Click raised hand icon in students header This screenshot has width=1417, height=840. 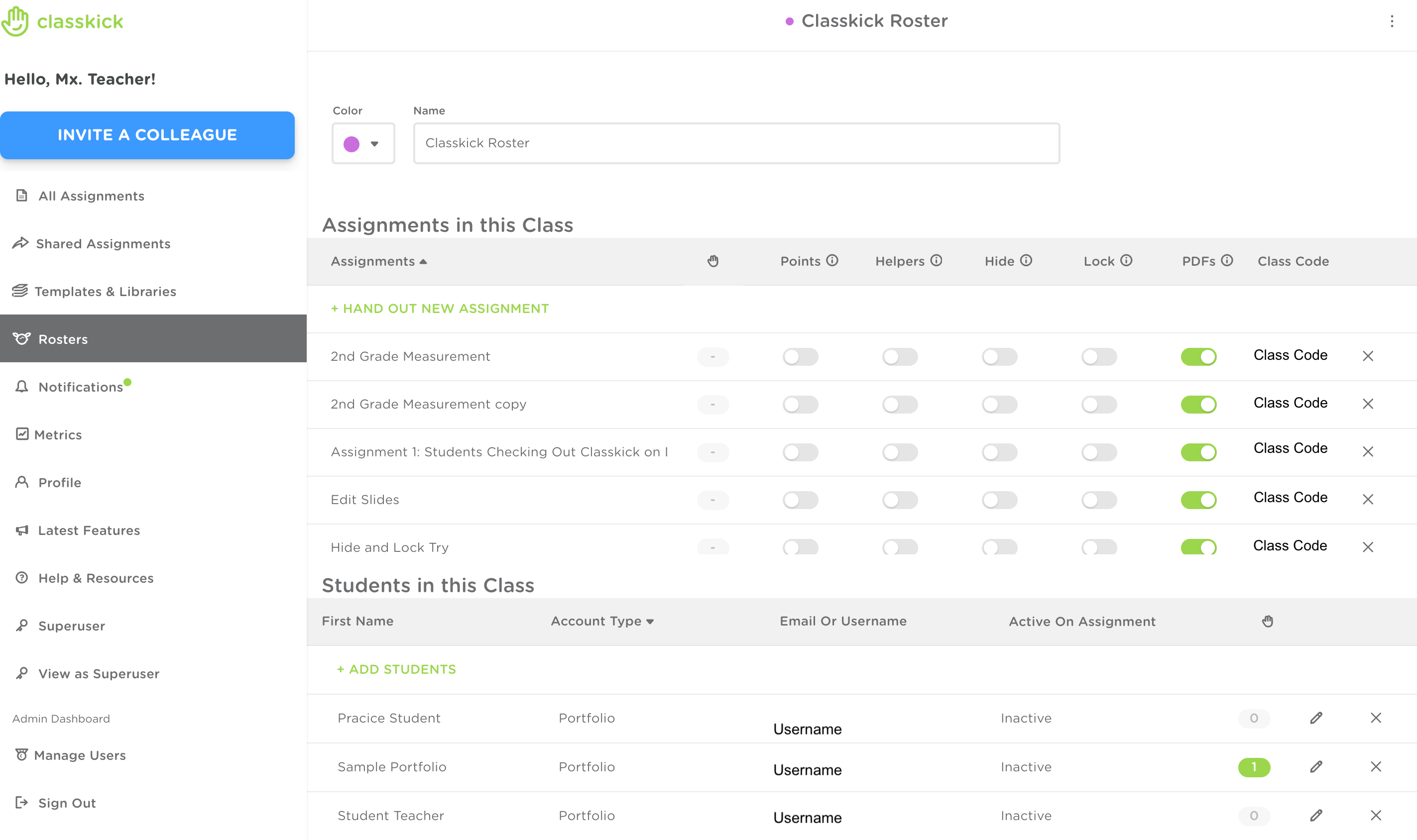[x=1268, y=621]
